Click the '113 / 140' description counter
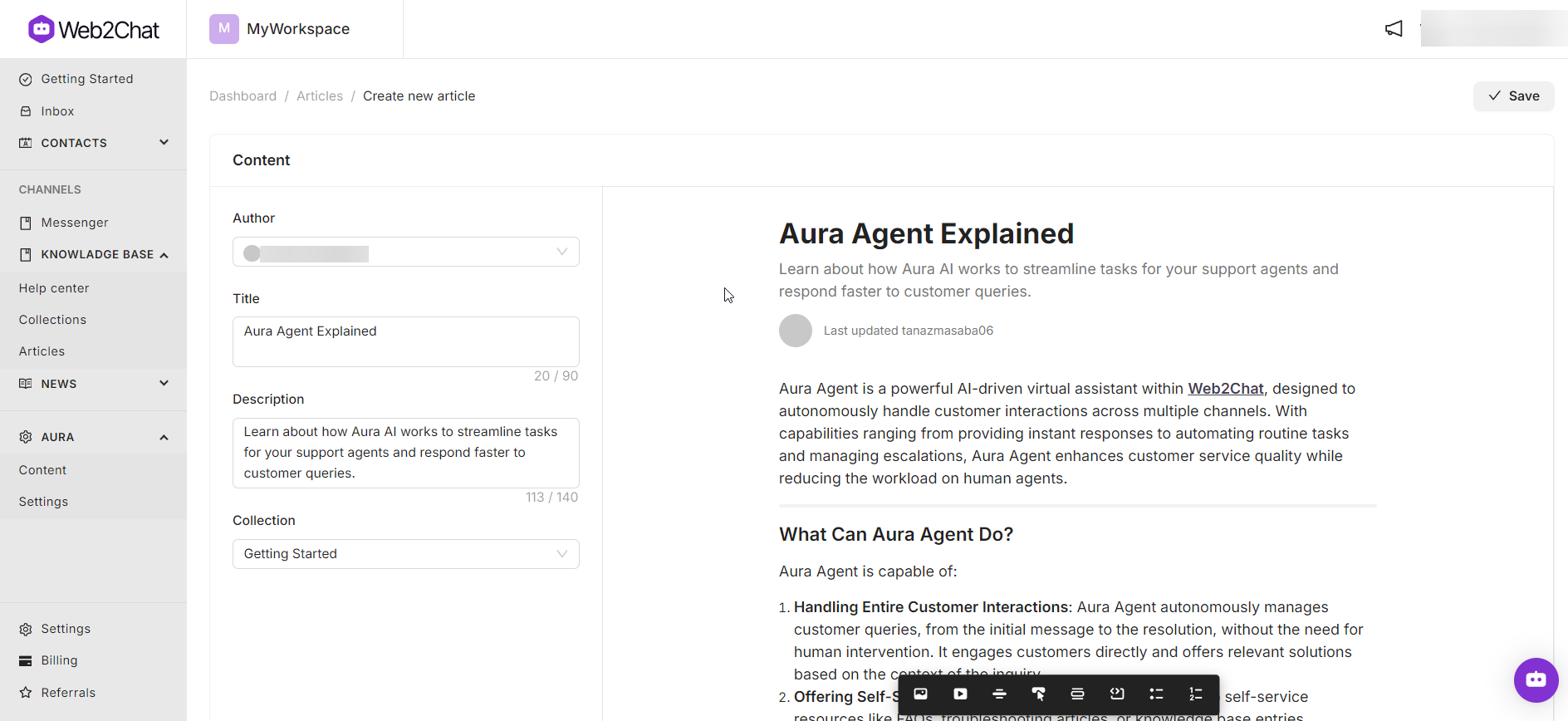The width and height of the screenshot is (1568, 721). (551, 497)
